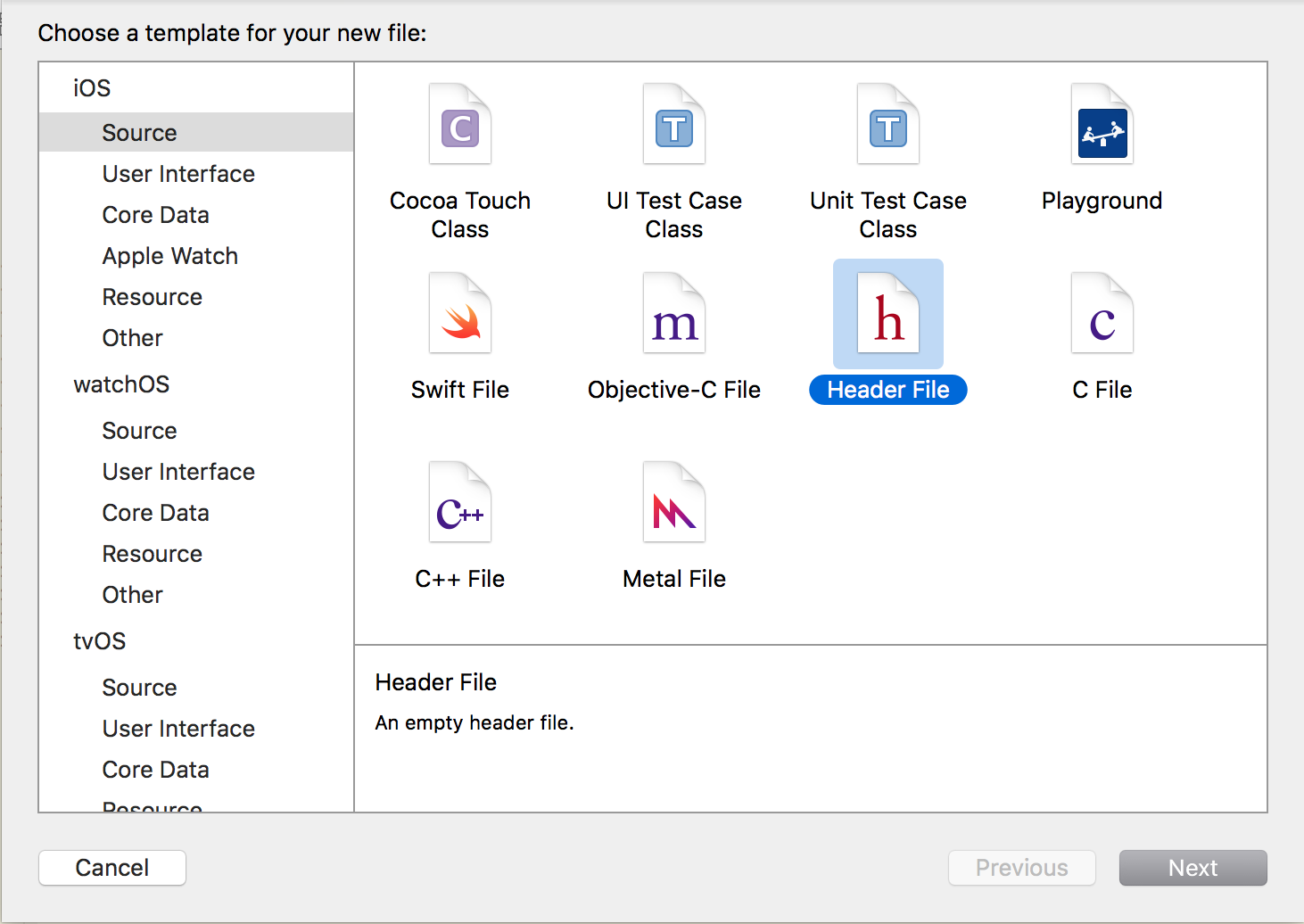Click the 'Unit Test Case Class' label
Viewport: 1304px width, 924px height.
[x=888, y=215]
